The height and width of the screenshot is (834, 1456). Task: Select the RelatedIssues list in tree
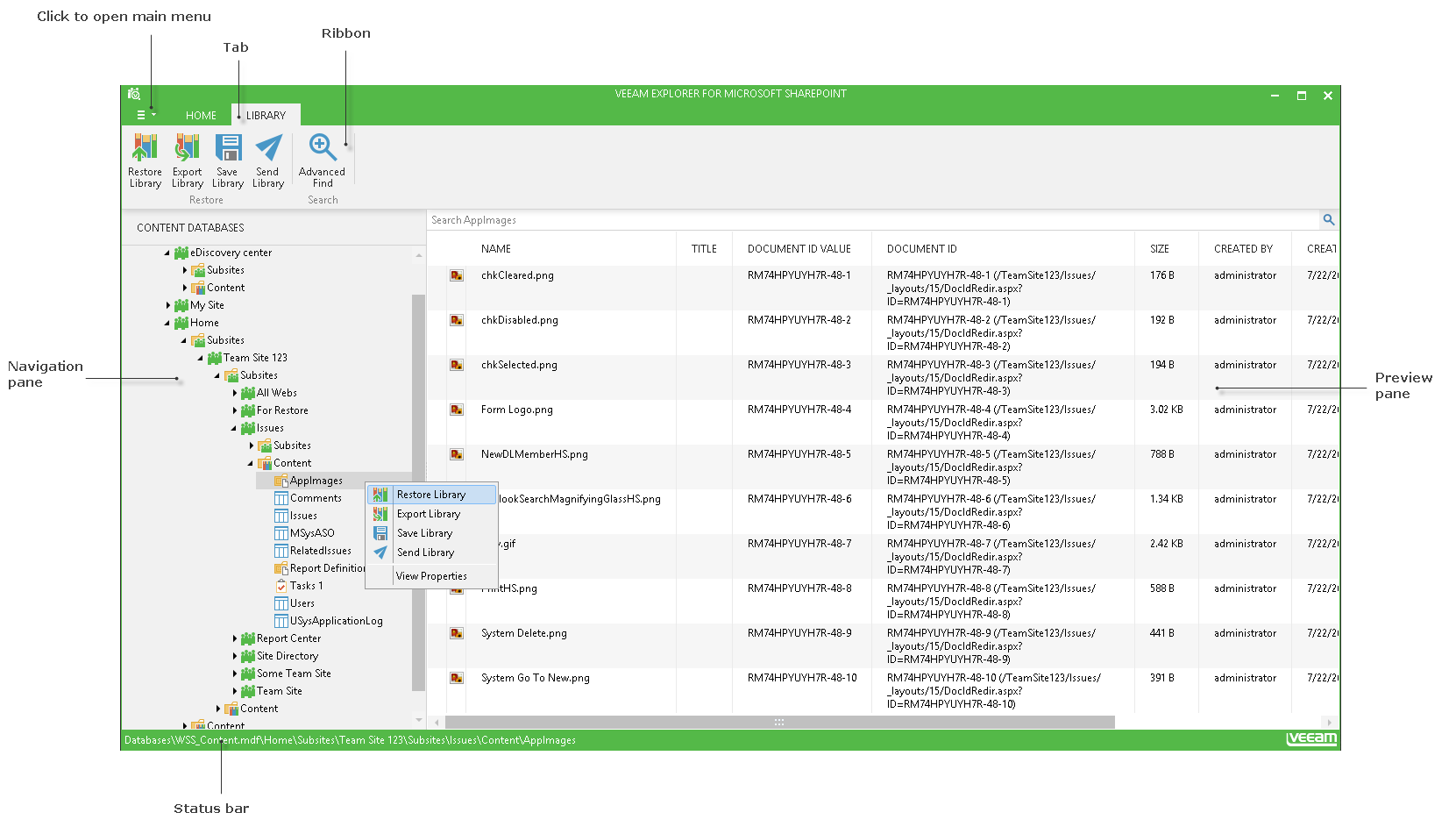[321, 551]
